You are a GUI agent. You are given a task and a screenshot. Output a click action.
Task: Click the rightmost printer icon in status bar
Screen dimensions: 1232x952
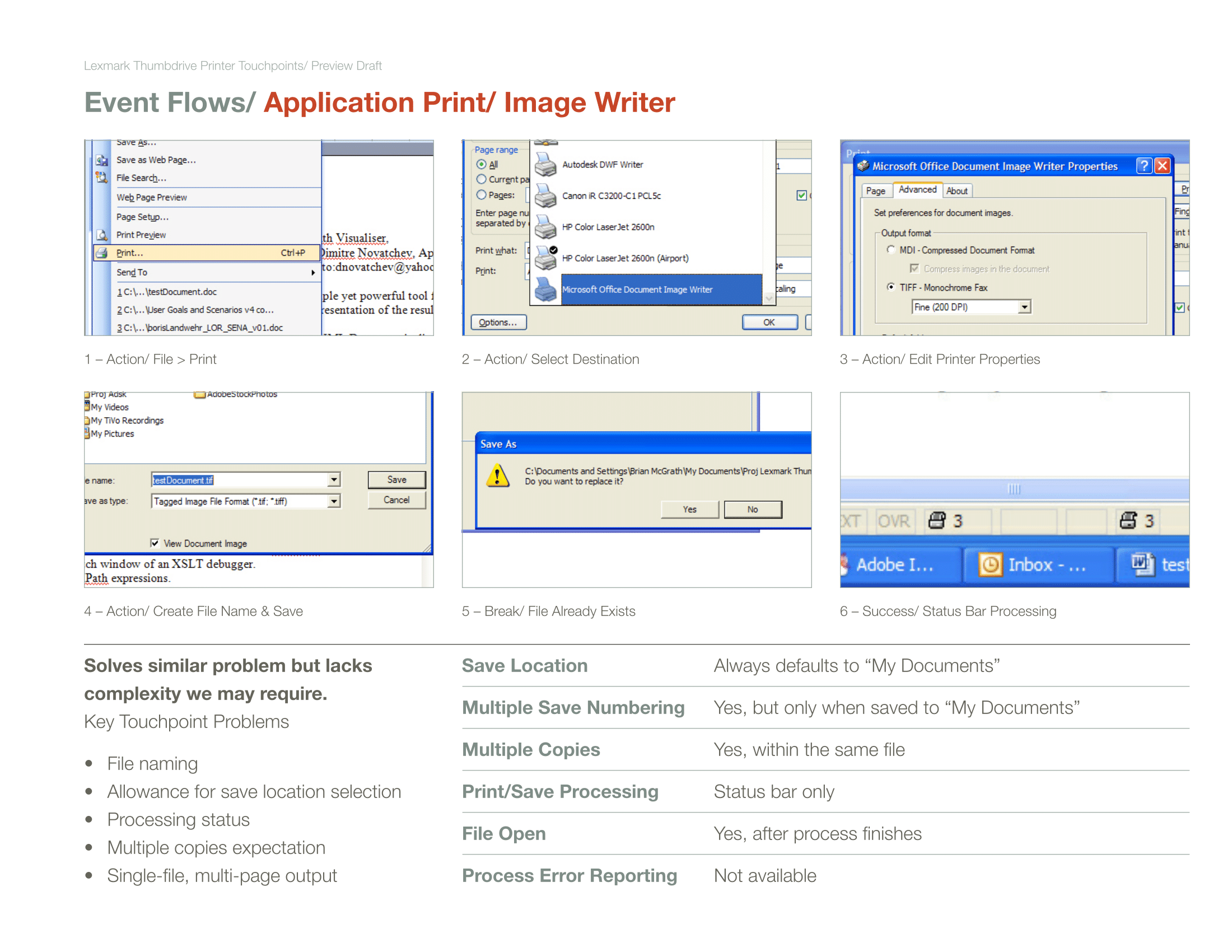click(1129, 521)
